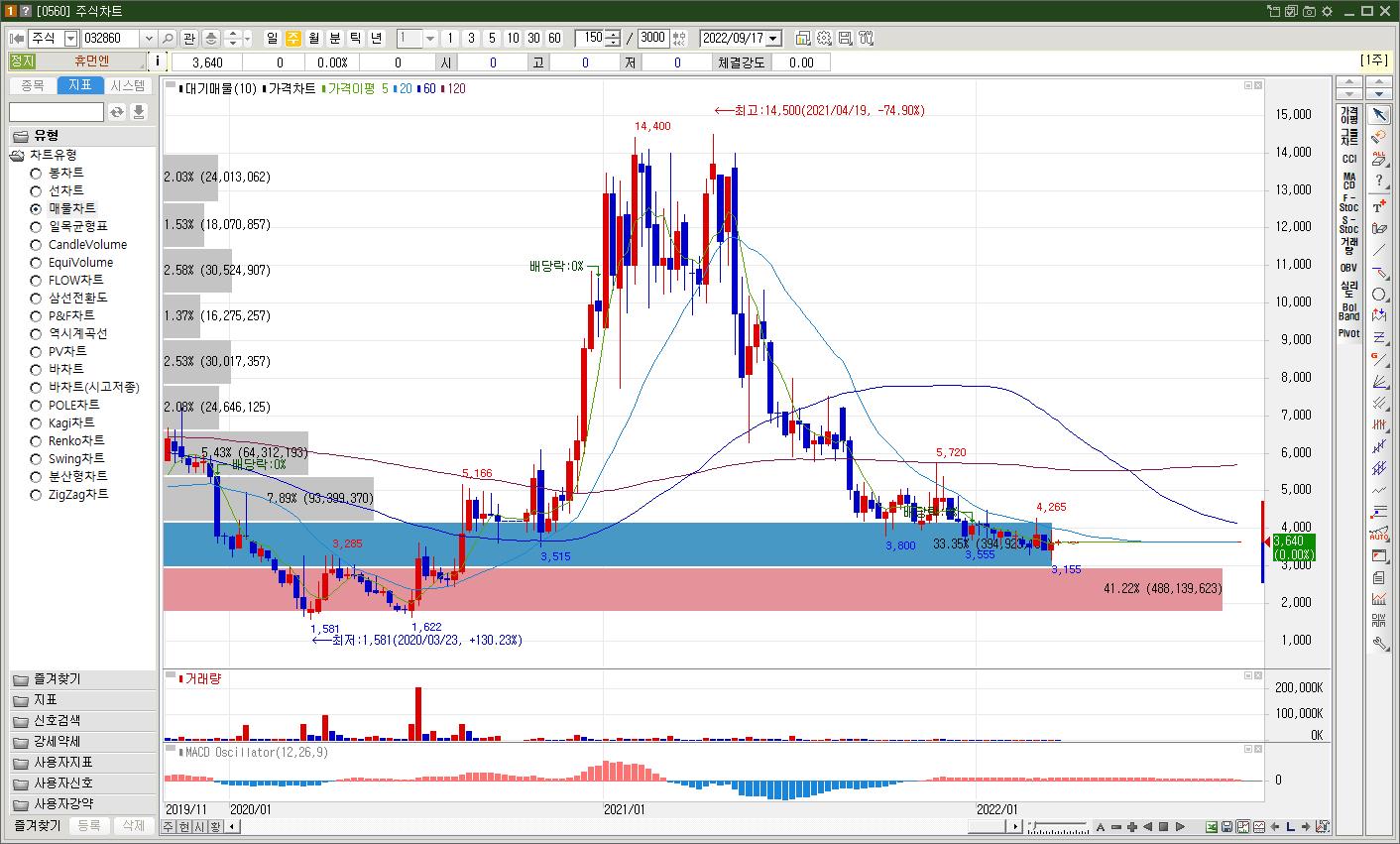This screenshot has width=1400, height=844.
Task: Click the OBV indicator shortcut
Action: 1348,268
